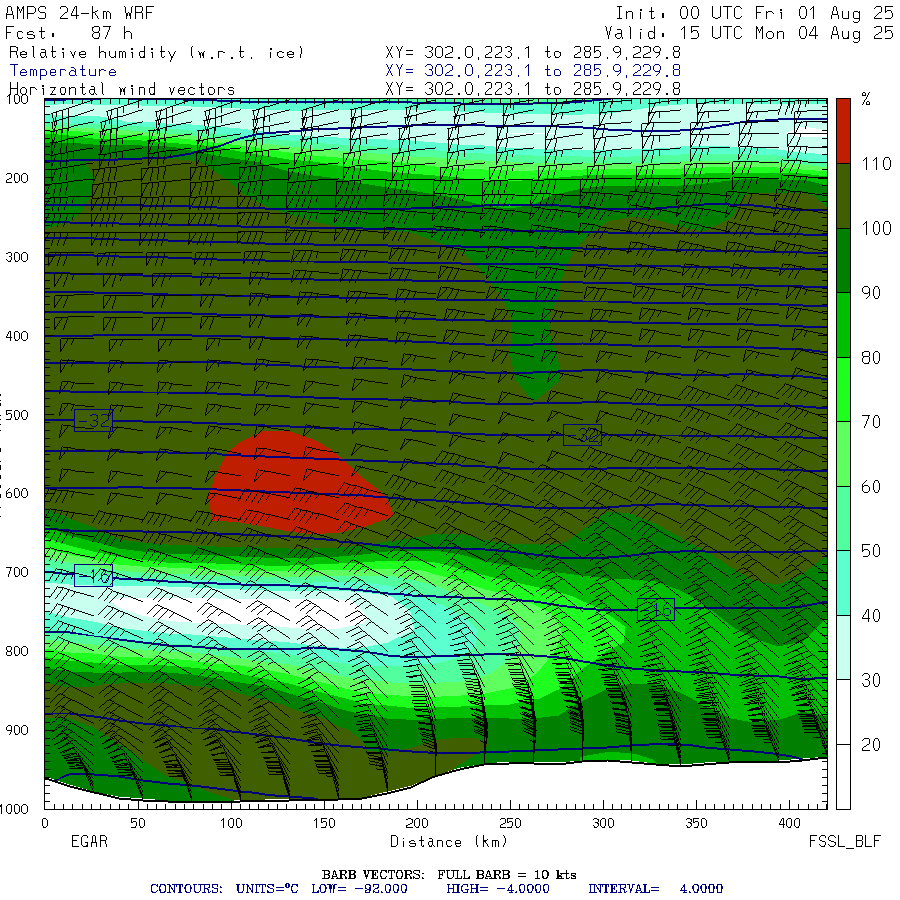Click the 300 pressure axis label
The image size is (900, 900).
pyautogui.click(x=17, y=257)
